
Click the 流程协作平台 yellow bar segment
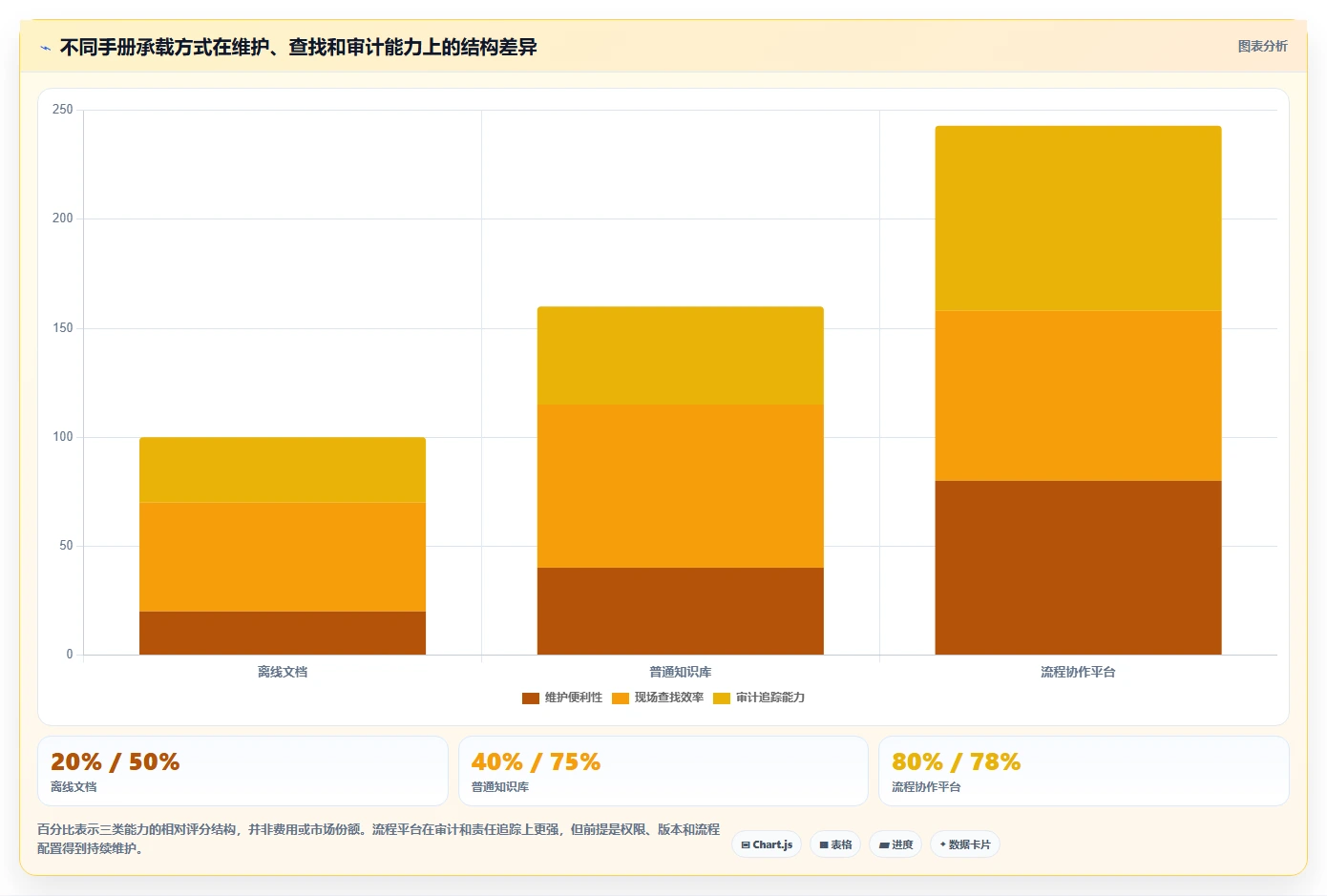pos(1078,219)
